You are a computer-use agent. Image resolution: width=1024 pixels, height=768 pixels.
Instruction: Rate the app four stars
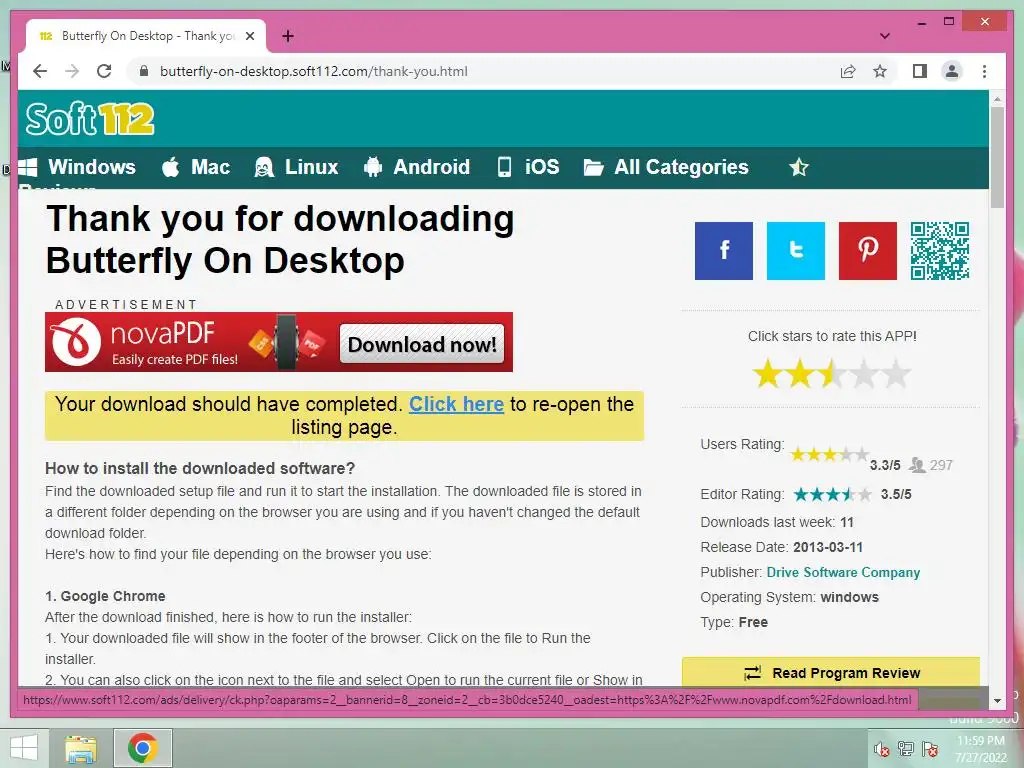[x=864, y=374]
